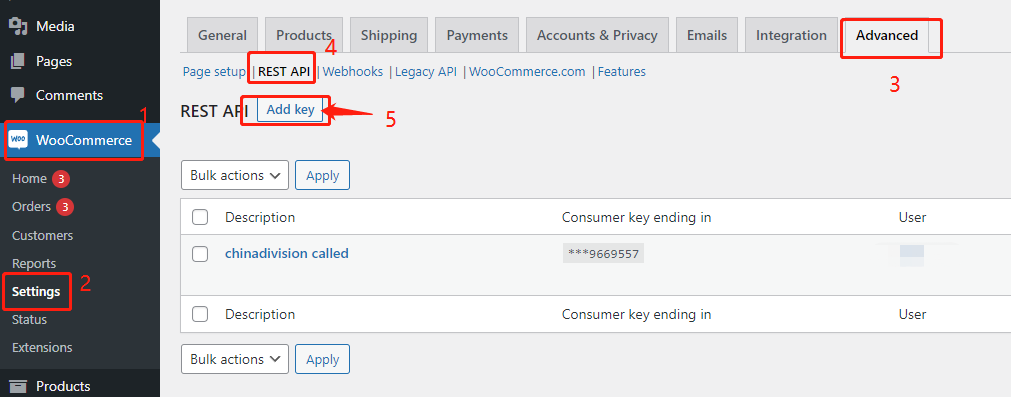The width and height of the screenshot is (1011, 397).
Task: Tick the chinadivision called row checkbox
Action: pos(200,254)
